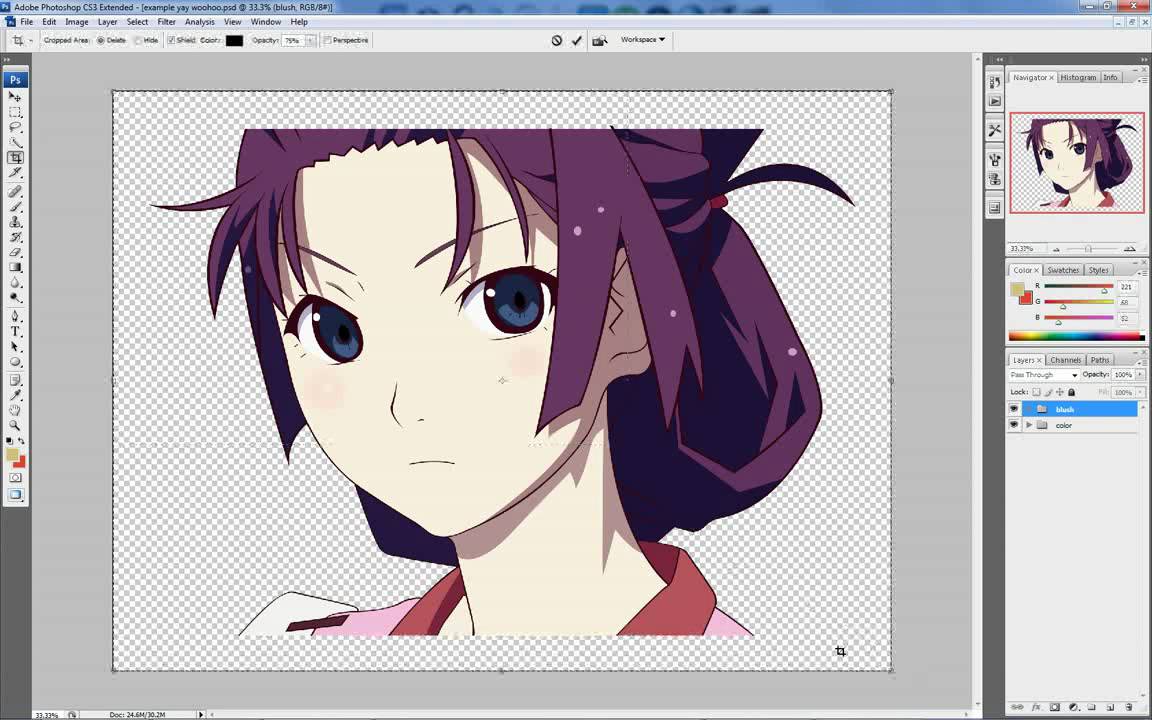Toggle lock all for layer
This screenshot has height=720, width=1152.
tap(1071, 392)
